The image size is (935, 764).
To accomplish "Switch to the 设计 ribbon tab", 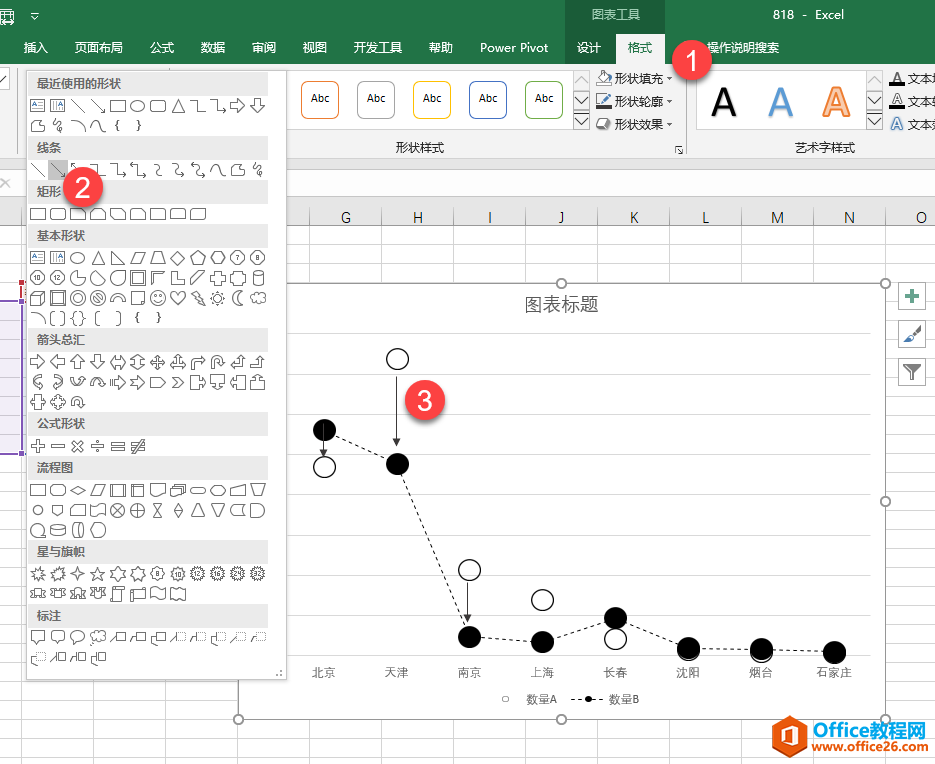I will click(x=589, y=47).
